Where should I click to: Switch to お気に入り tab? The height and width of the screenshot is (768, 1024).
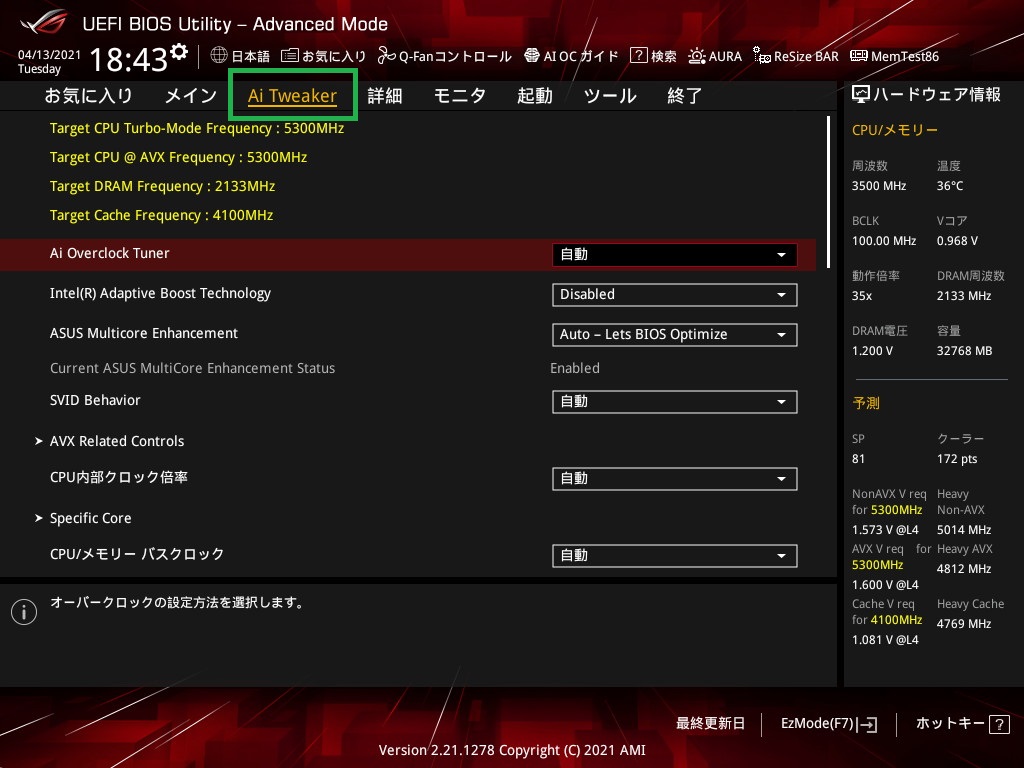coord(88,95)
